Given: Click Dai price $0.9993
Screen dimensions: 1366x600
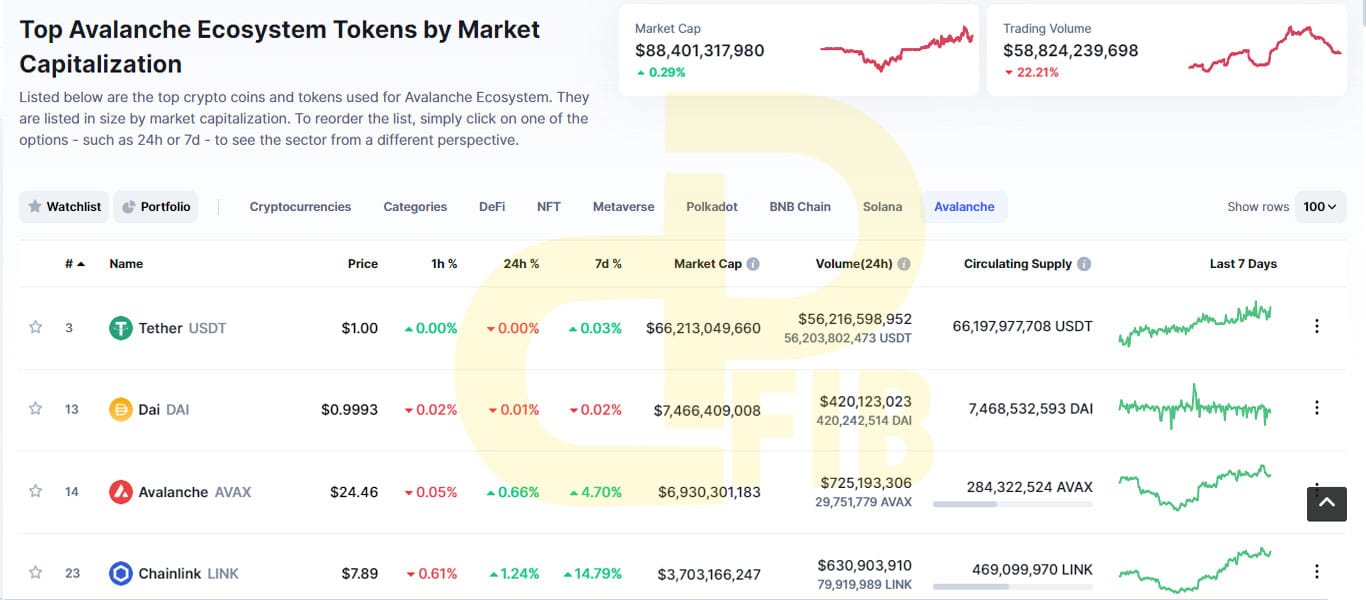Looking at the screenshot, I should pos(350,410).
